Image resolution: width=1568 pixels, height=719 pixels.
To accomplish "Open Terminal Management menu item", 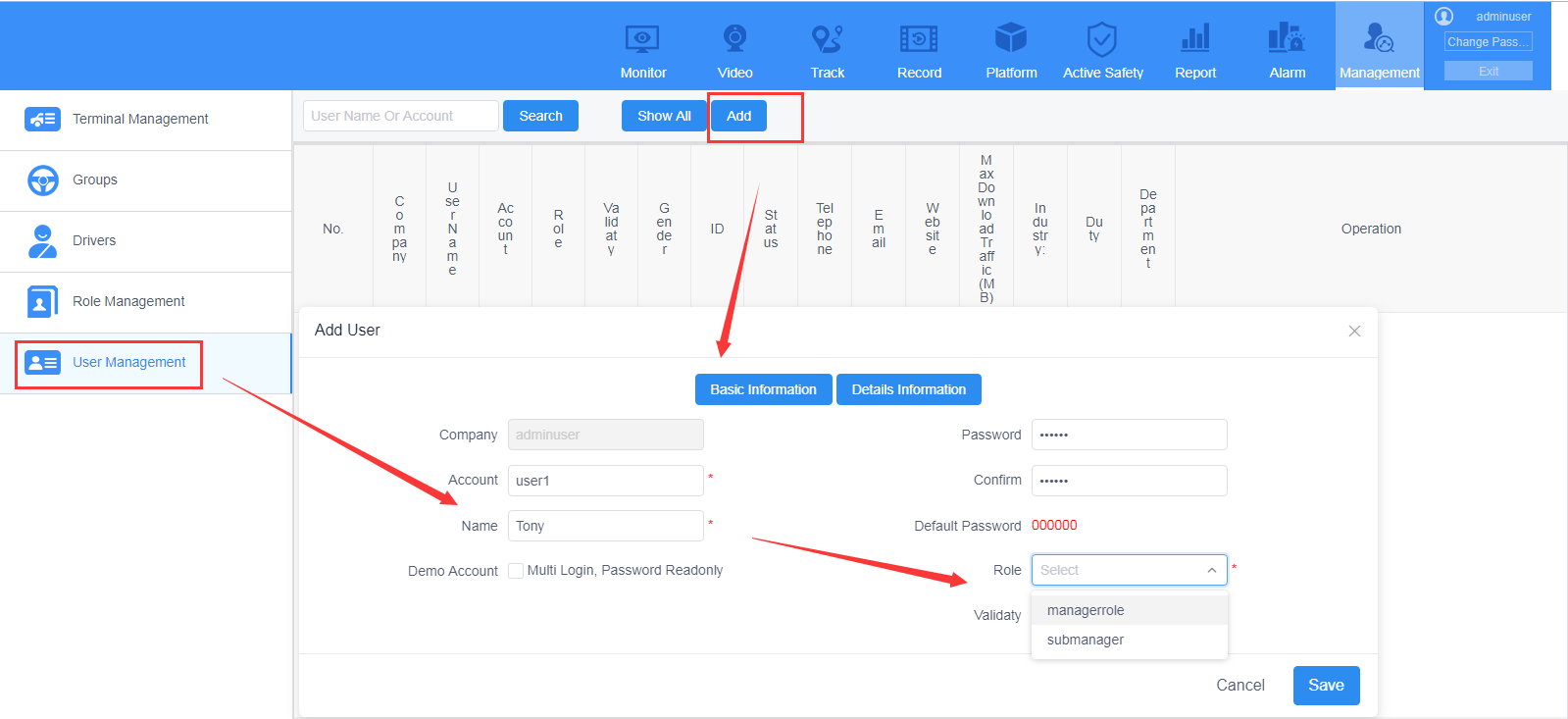I will click(145, 120).
